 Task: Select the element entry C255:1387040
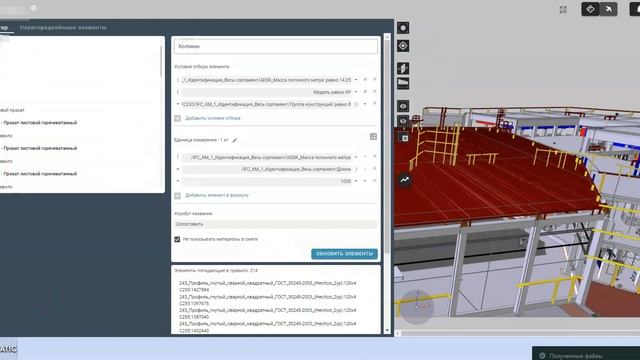pos(268,313)
